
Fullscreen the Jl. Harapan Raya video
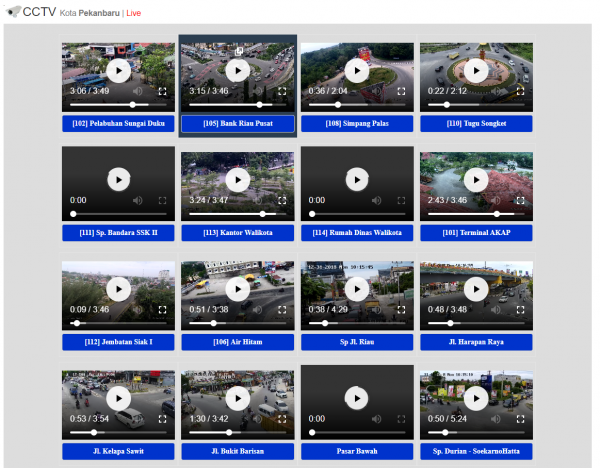click(521, 310)
